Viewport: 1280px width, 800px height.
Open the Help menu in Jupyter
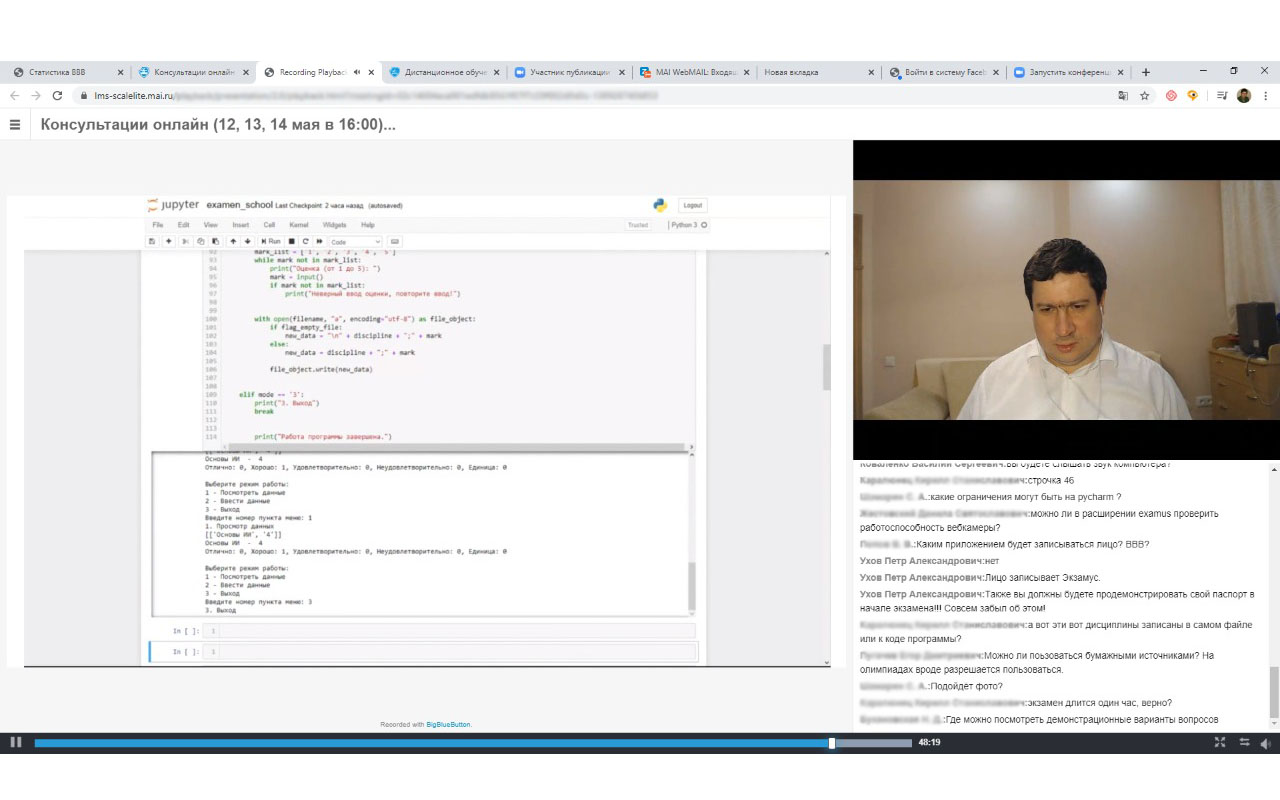[x=368, y=225]
